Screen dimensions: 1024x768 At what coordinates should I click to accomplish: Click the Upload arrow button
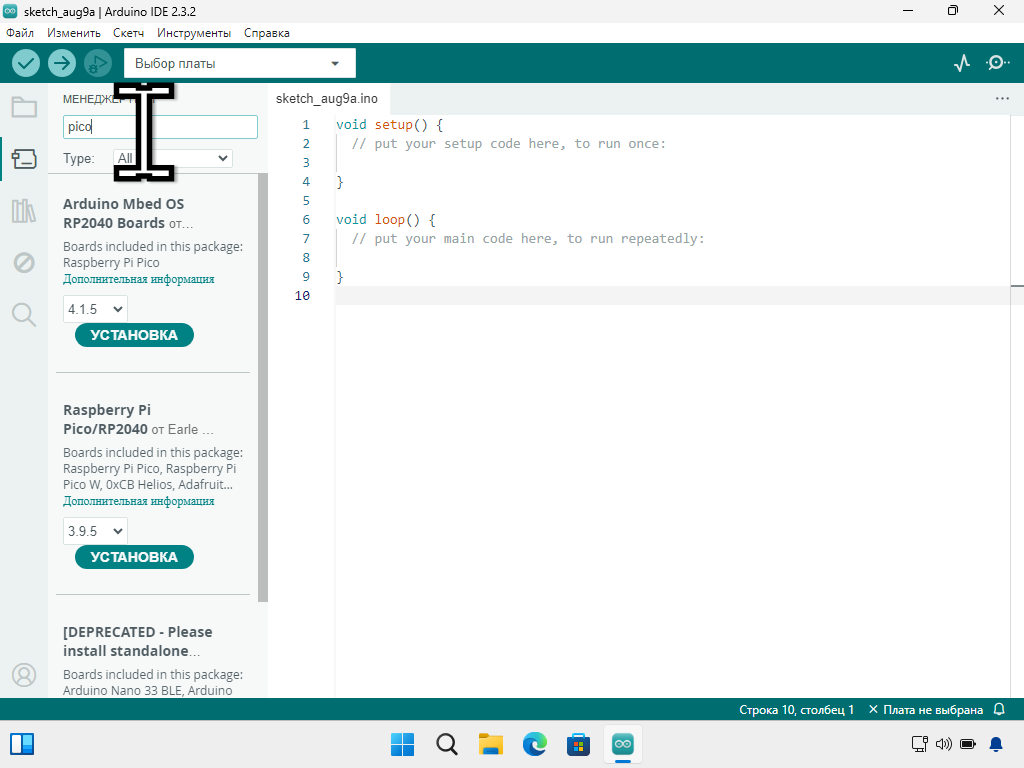pyautogui.click(x=62, y=63)
